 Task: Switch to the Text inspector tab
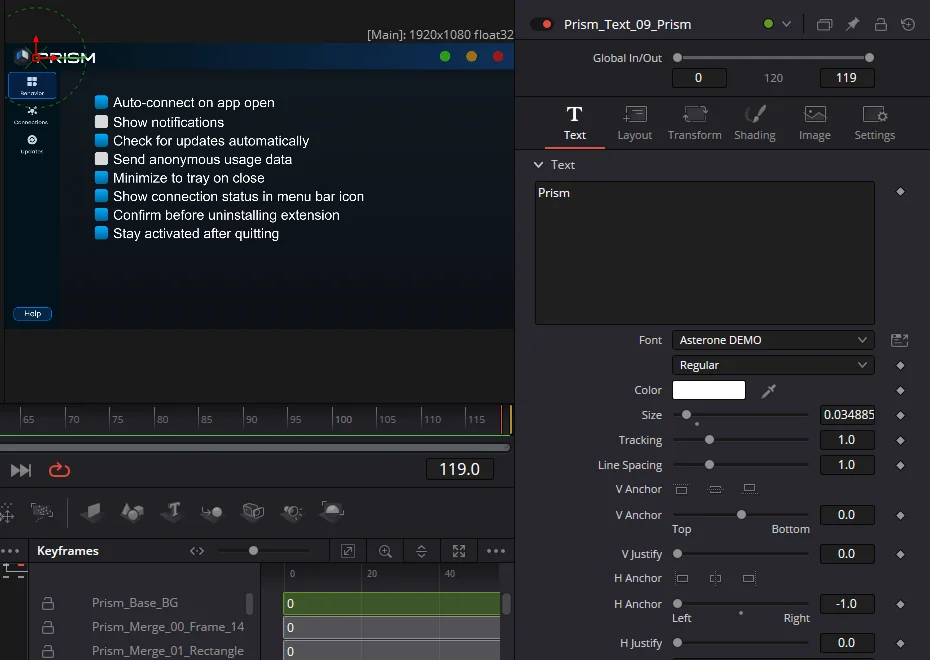click(575, 123)
